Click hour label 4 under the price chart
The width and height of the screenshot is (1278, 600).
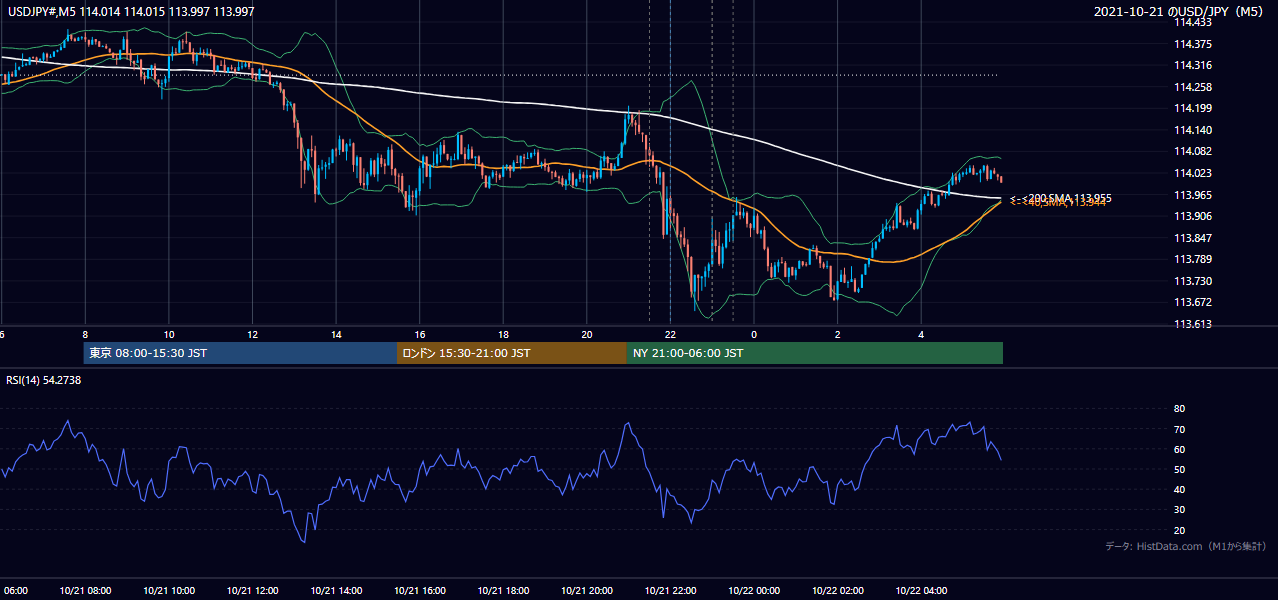pos(921,334)
